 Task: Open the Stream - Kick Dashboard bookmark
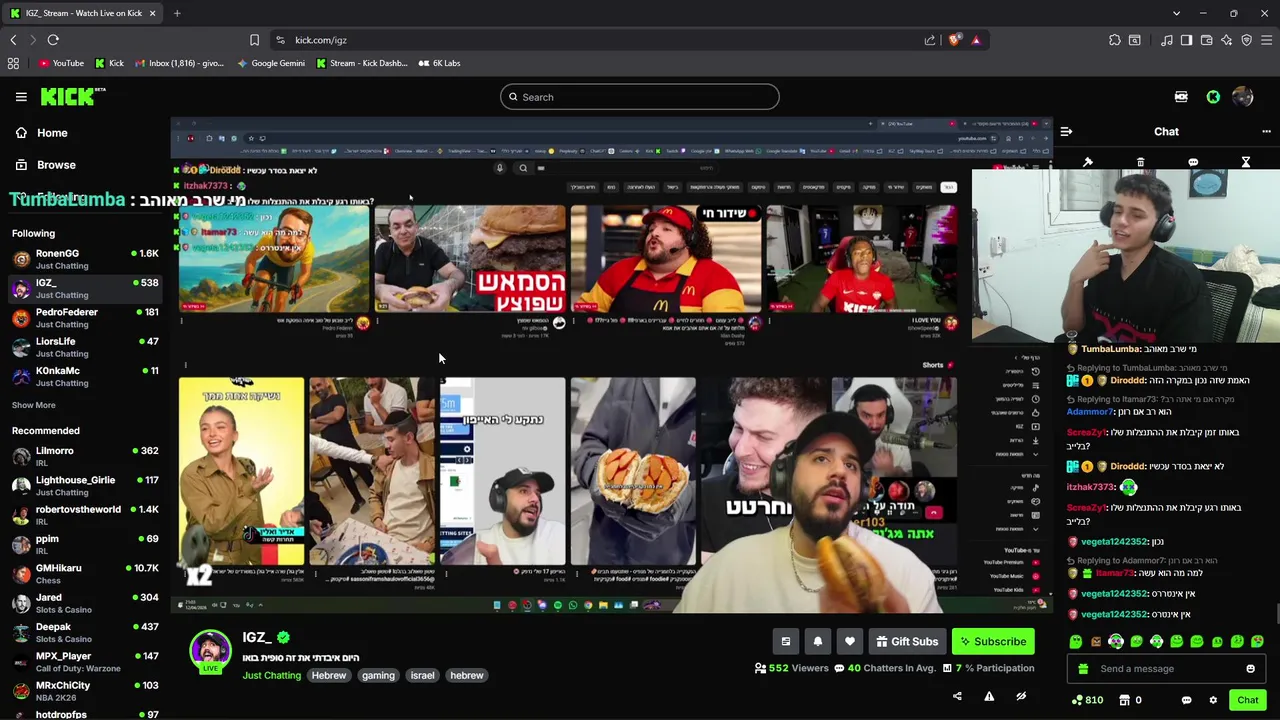362,63
